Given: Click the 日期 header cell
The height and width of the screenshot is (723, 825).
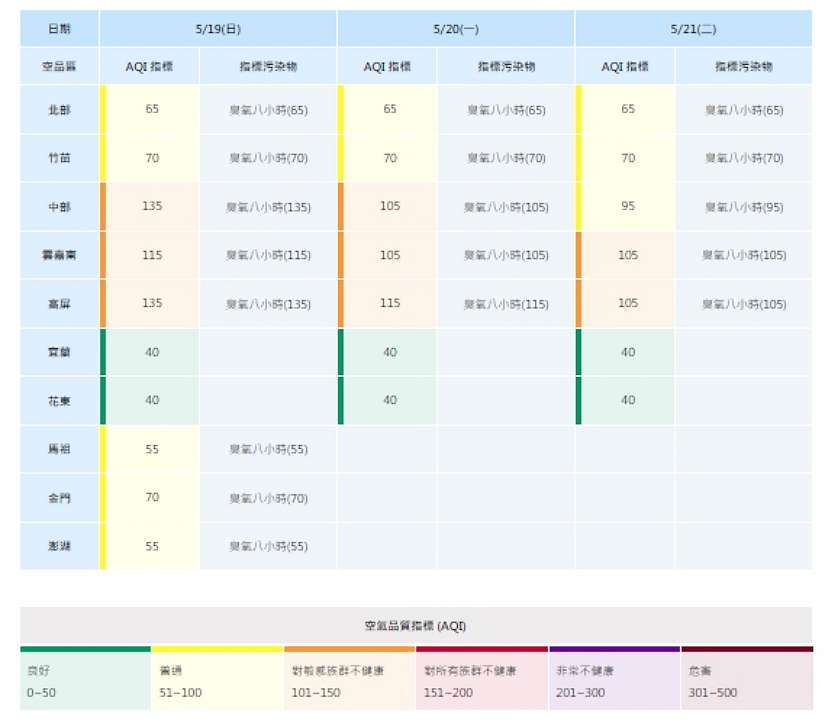Looking at the screenshot, I should pyautogui.click(x=59, y=29).
